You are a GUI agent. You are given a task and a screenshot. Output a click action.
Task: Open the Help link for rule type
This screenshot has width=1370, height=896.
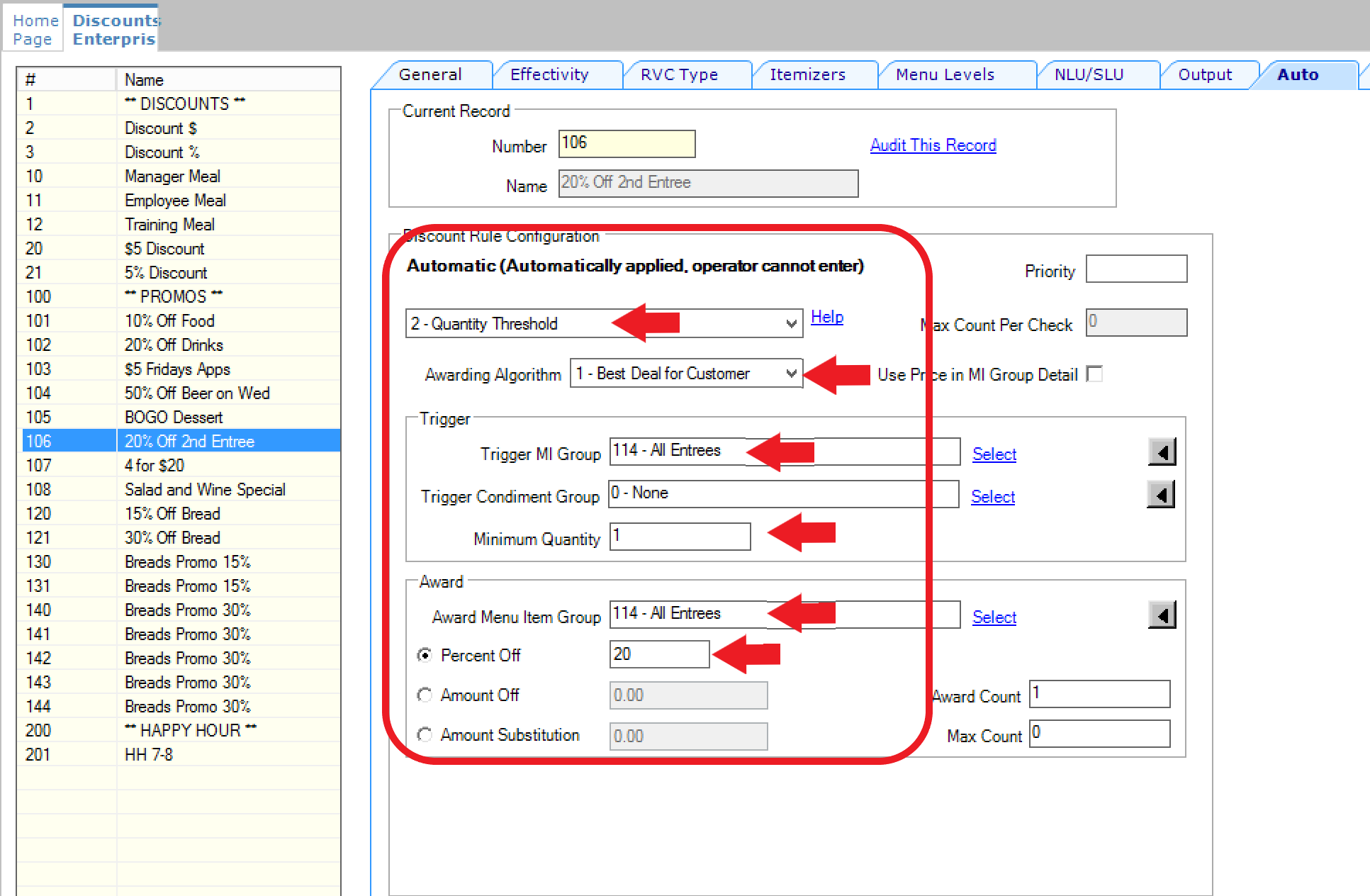click(827, 317)
